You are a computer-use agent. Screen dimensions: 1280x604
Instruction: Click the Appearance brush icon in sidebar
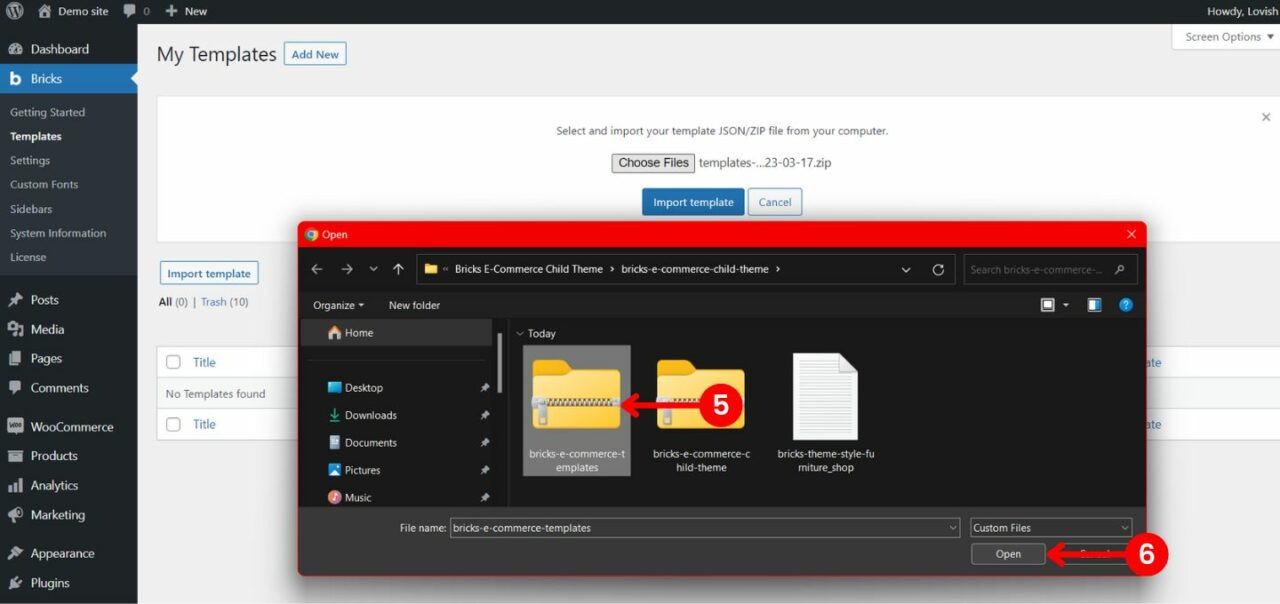pos(14,552)
